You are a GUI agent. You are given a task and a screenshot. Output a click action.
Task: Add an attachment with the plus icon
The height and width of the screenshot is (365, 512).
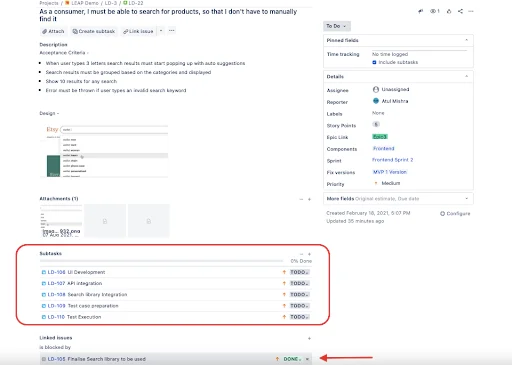309,199
